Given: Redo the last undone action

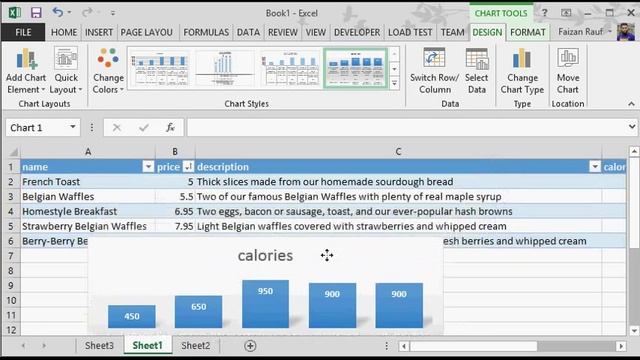Looking at the screenshot, I should point(87,13).
